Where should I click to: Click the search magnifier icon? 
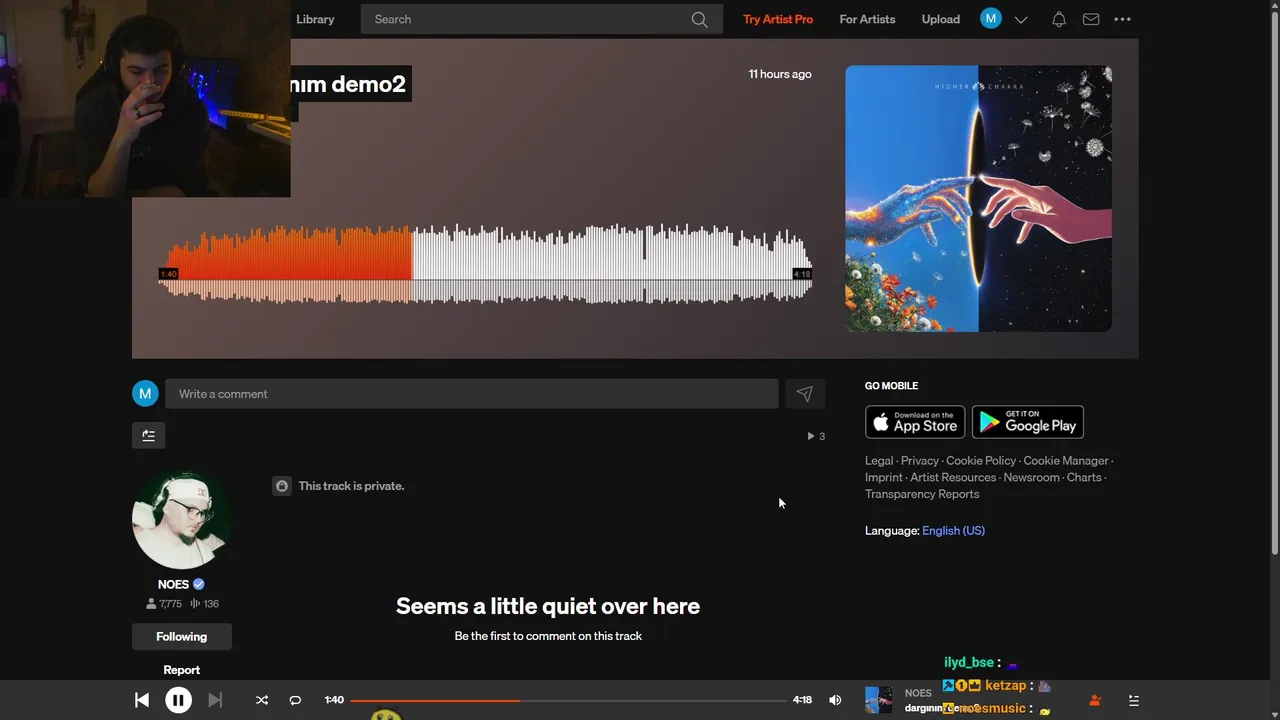699,19
